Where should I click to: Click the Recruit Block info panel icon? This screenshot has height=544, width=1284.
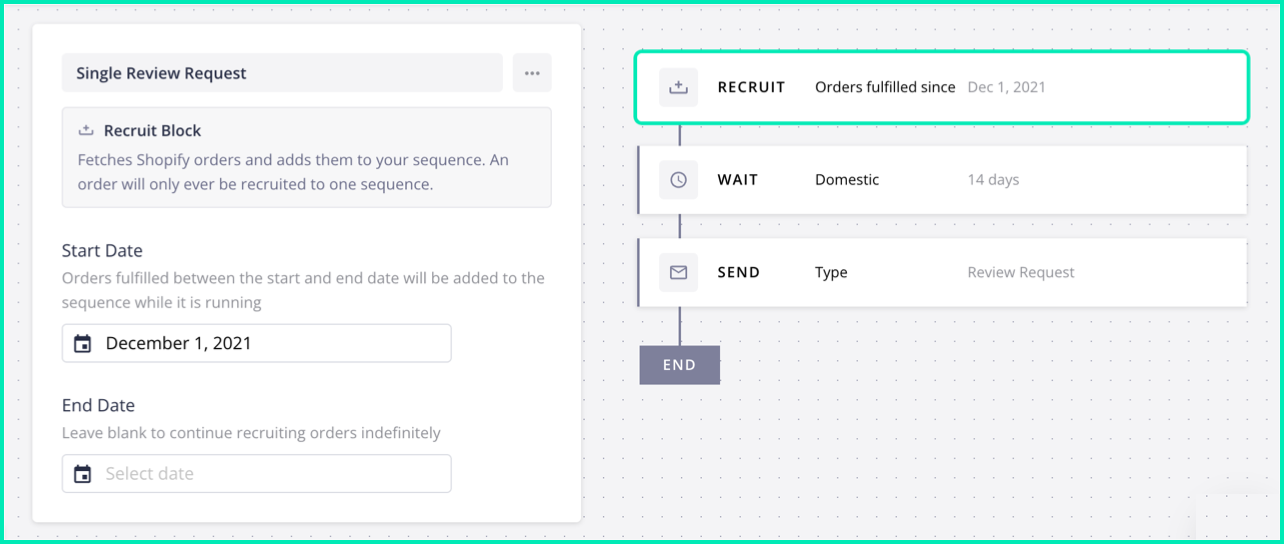86,131
